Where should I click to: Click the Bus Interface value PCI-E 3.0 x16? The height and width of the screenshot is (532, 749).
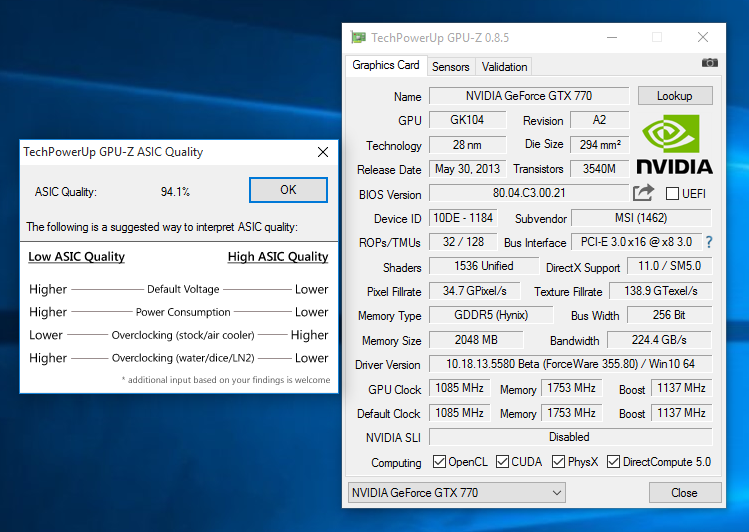[636, 242]
